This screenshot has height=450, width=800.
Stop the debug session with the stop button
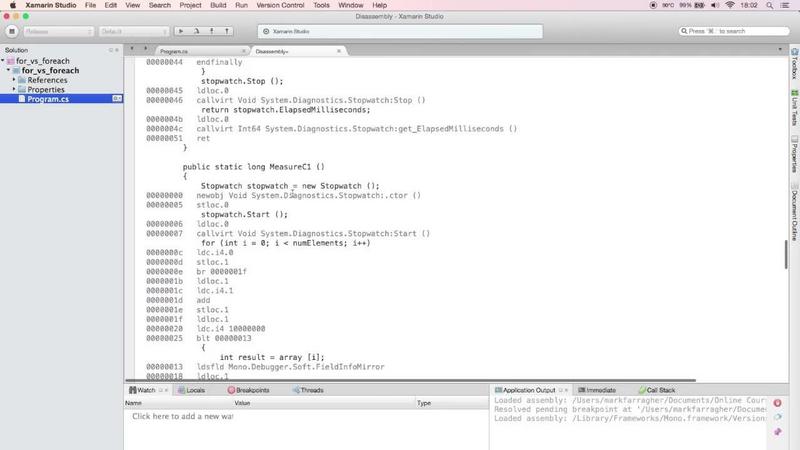[x=12, y=31]
